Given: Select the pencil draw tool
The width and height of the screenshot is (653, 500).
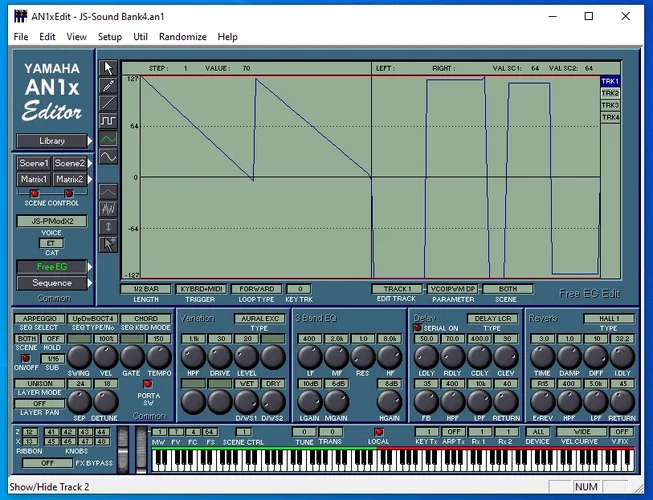Looking at the screenshot, I should point(108,86).
